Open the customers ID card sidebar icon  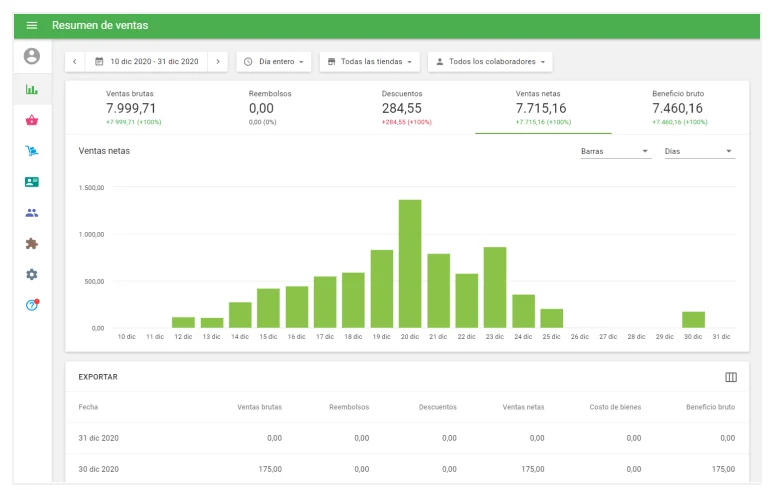[x=32, y=182]
